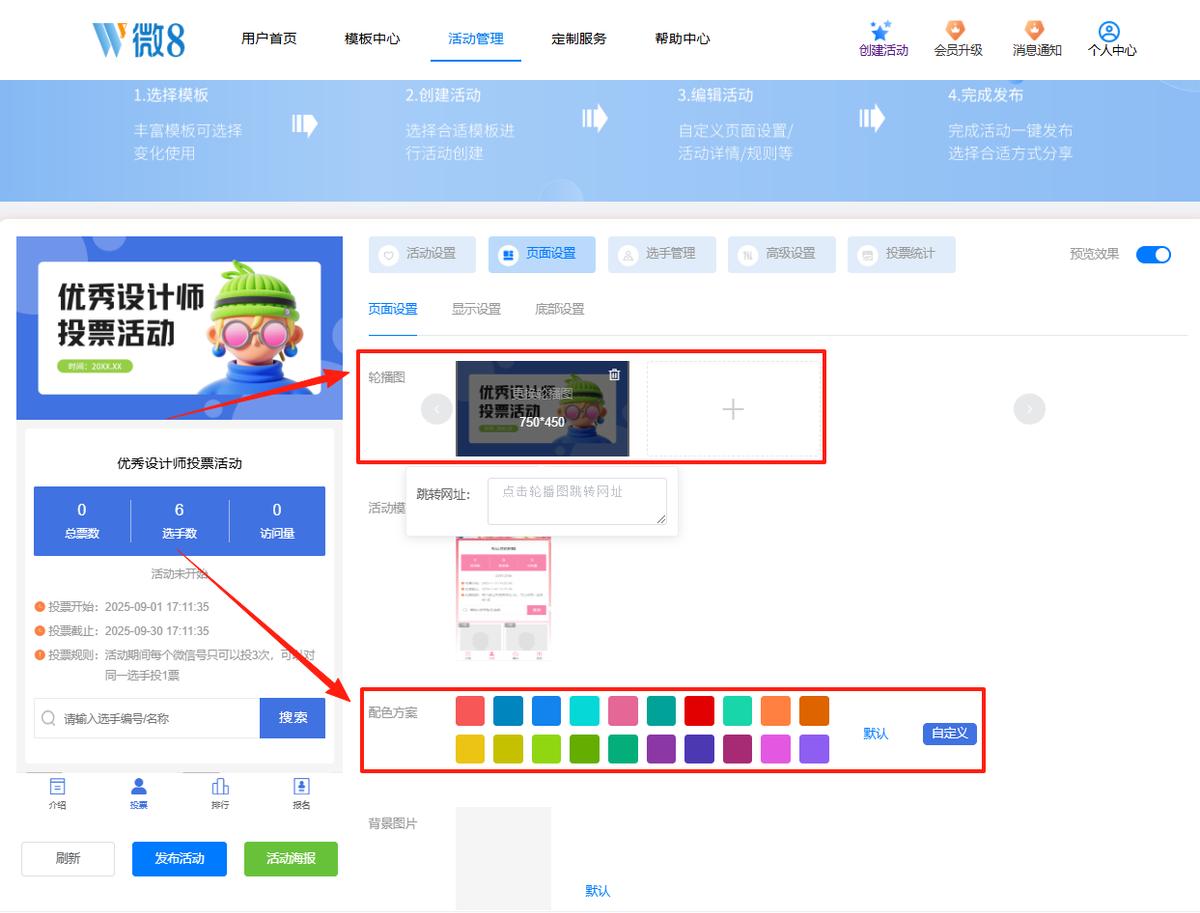The image size is (1200, 913).
Task: Open 用户首页 in the top menu
Action: tap(269, 39)
